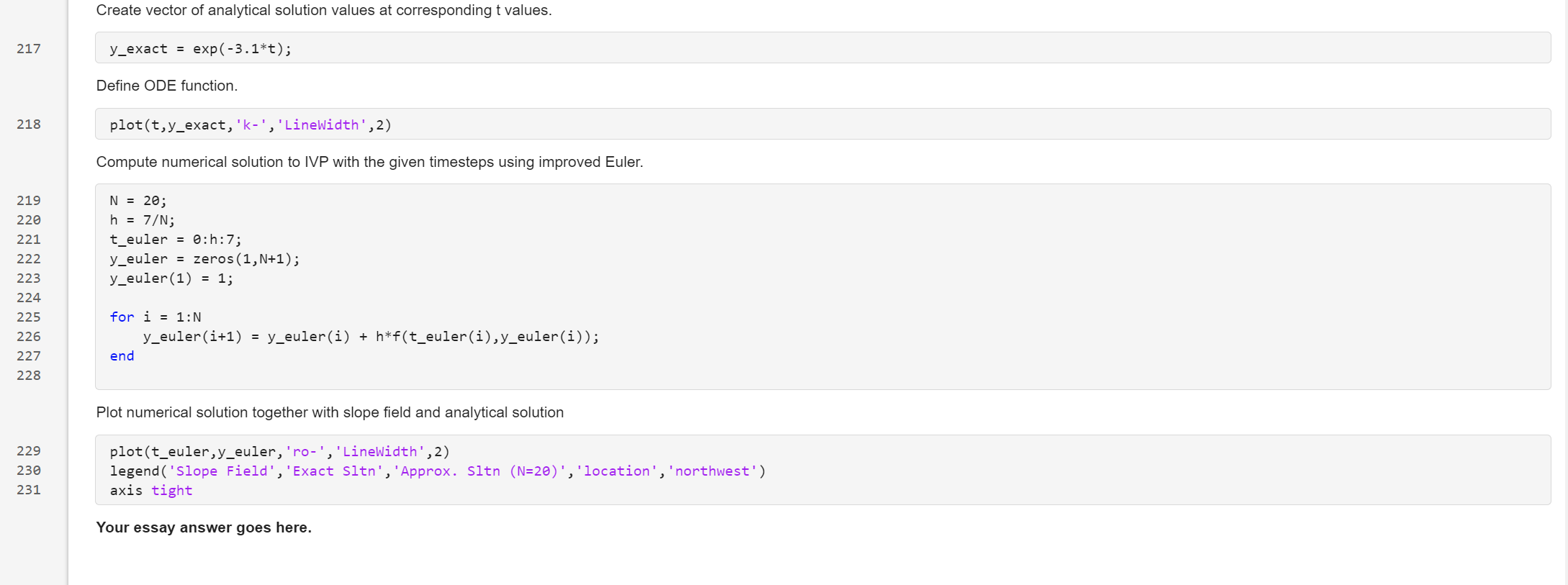Click the 'Create vector of analytical solution' text

tap(324, 10)
